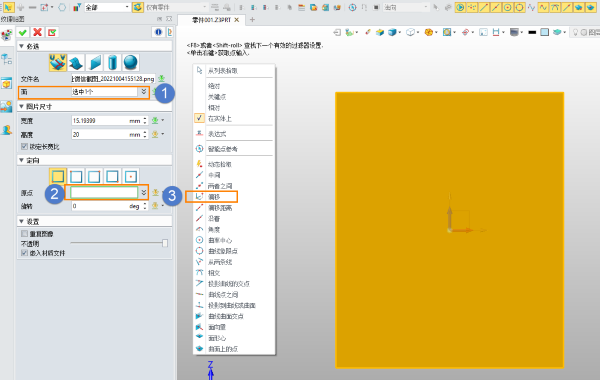The height and width of the screenshot is (380, 600).
Task: Open the history manager sidebar icon
Action: [x=7, y=36]
